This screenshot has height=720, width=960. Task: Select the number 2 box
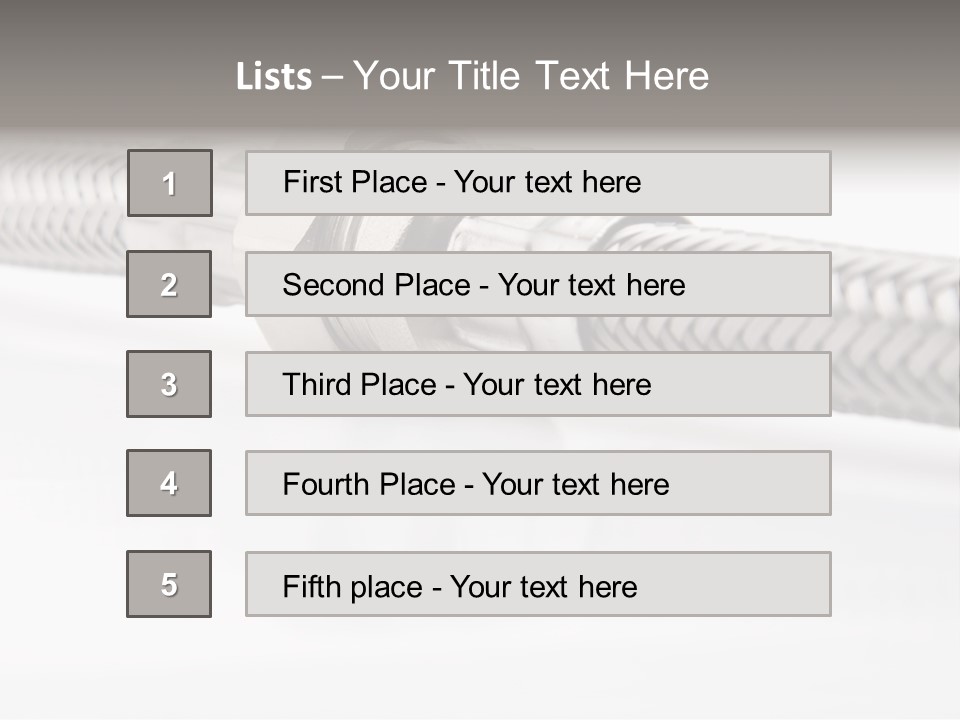coord(169,284)
